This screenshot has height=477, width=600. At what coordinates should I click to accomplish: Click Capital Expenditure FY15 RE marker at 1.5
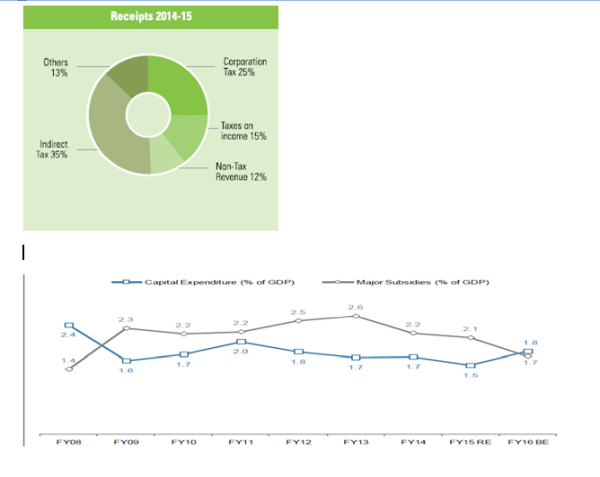(470, 365)
